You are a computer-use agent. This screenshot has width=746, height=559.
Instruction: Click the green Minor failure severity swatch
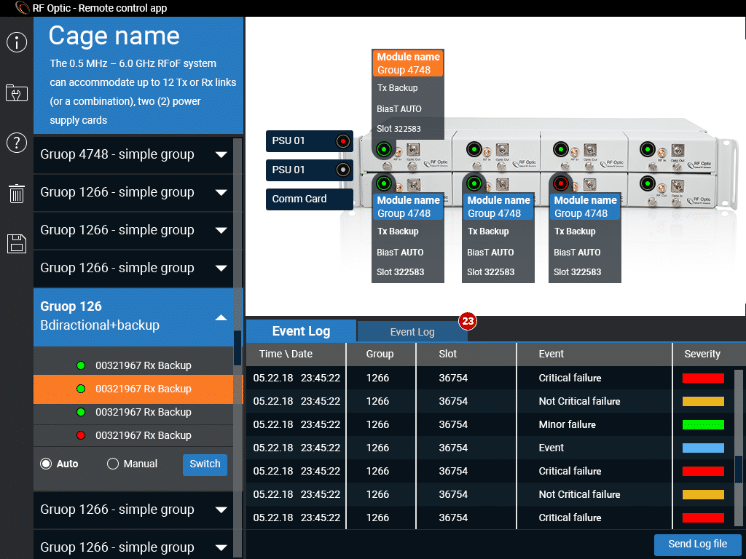(x=702, y=425)
